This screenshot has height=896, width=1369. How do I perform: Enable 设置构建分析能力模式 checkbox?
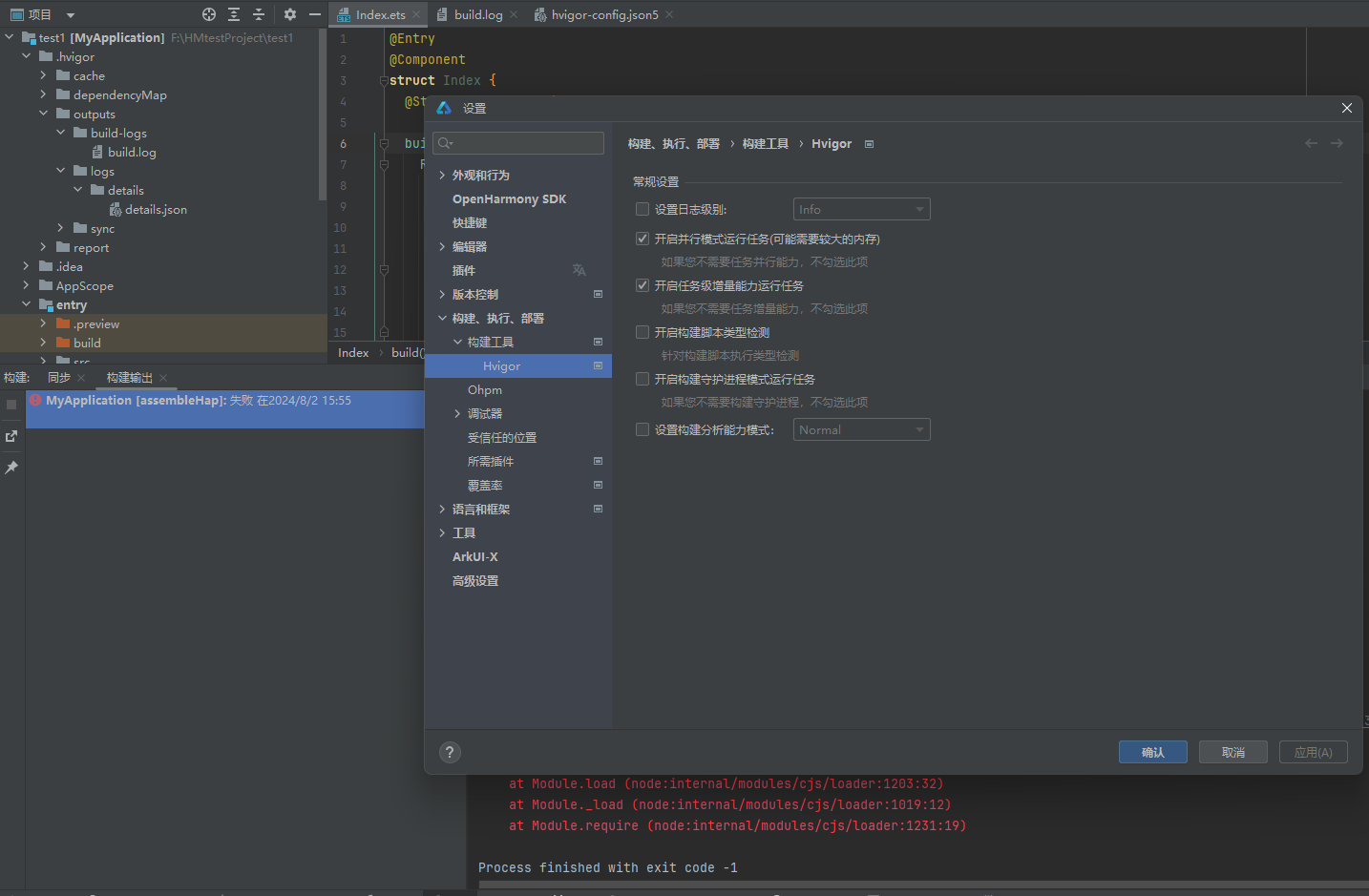point(642,429)
